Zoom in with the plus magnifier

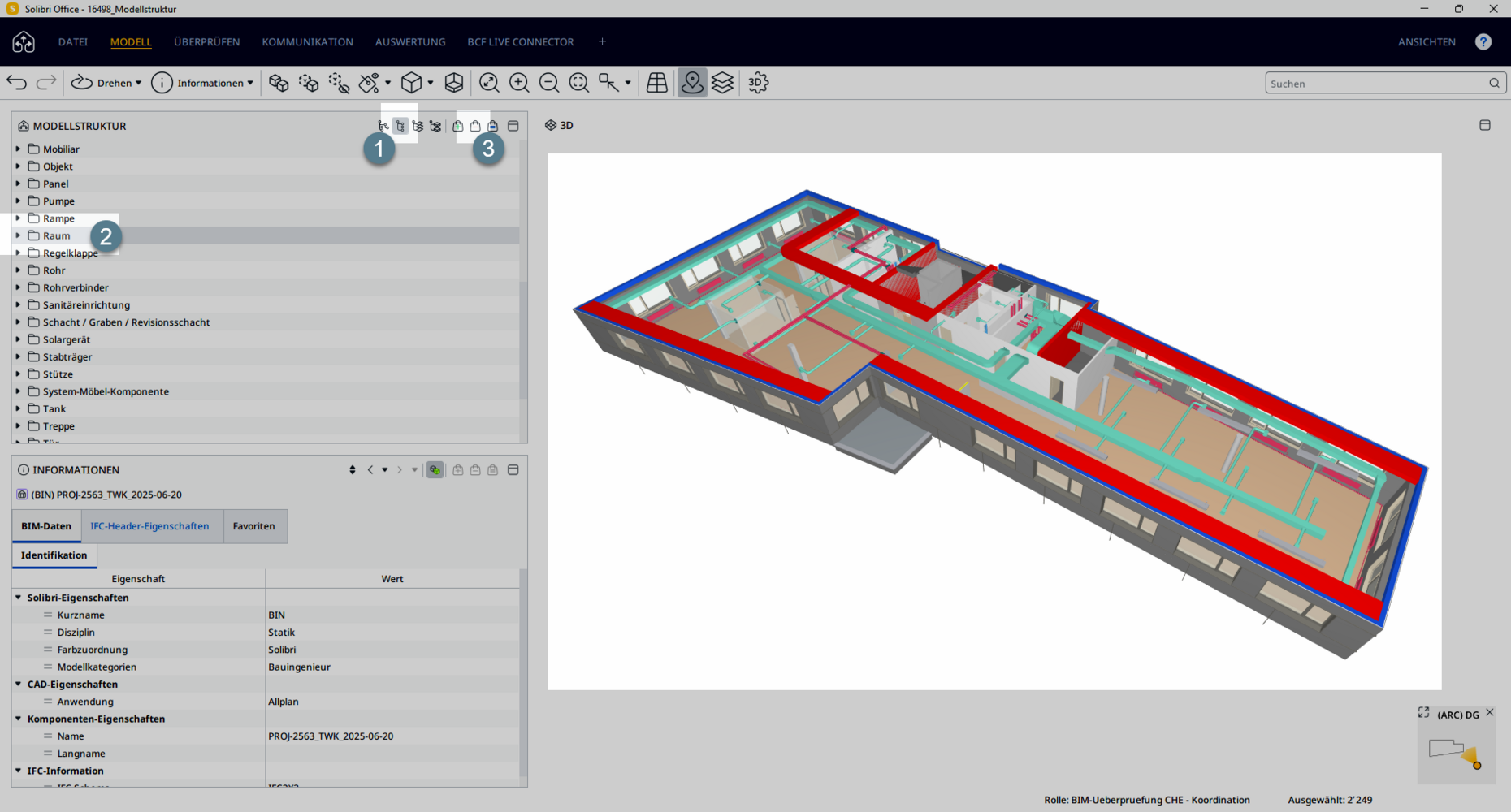(519, 83)
